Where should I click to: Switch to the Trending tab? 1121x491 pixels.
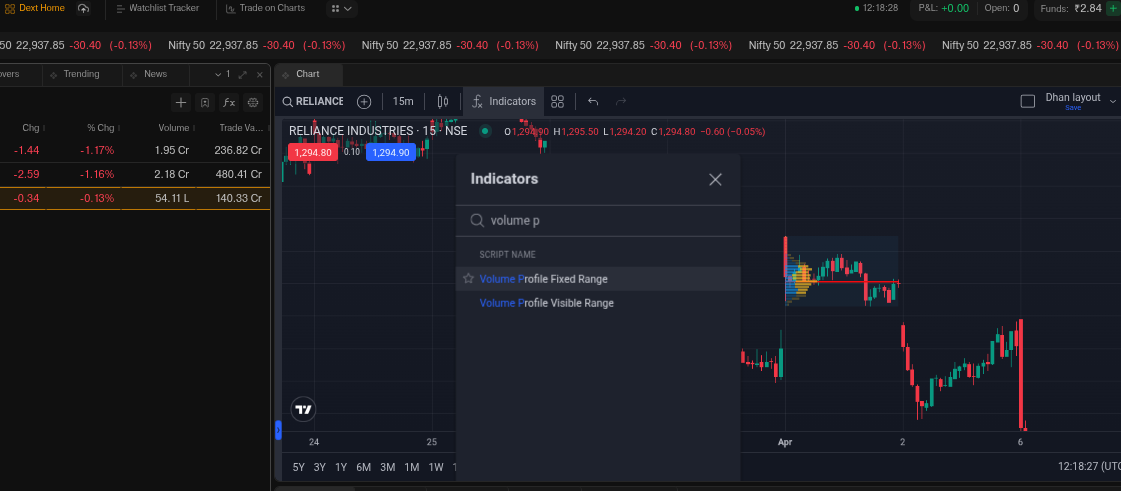81,74
